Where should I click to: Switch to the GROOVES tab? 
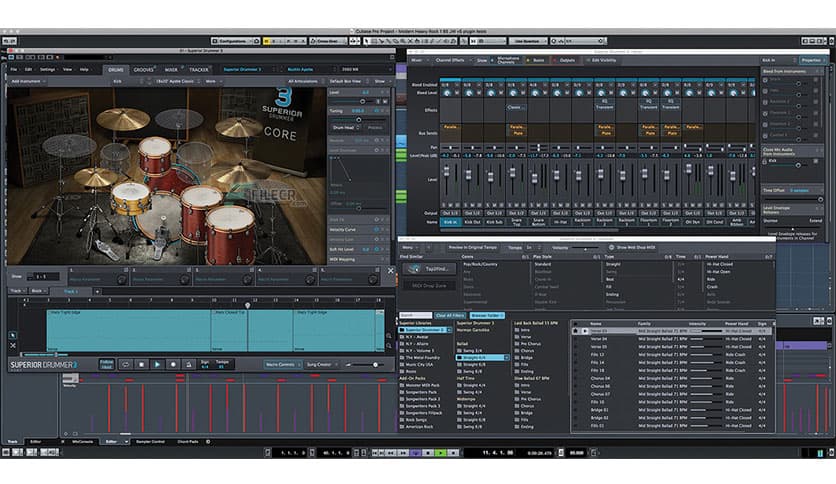(143, 70)
